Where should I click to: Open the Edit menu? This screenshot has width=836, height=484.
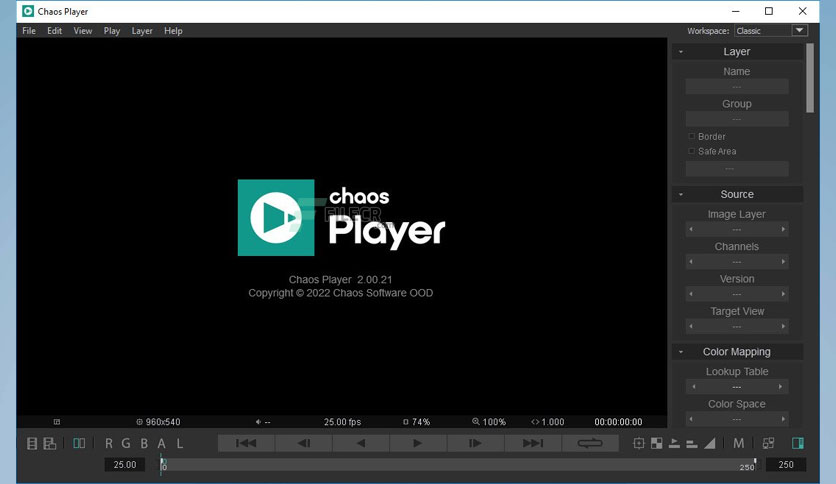54,31
